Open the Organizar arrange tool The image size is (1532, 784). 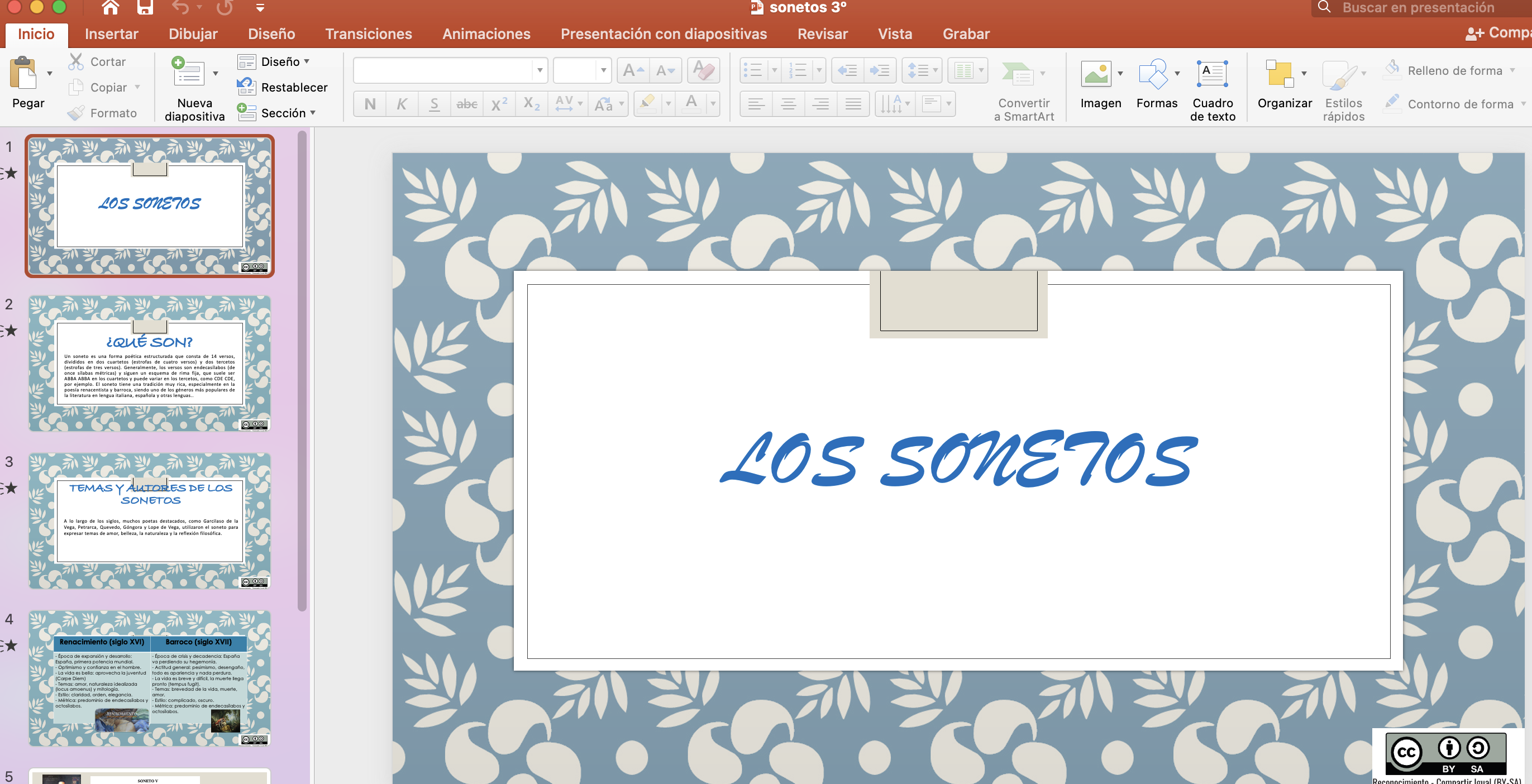pyautogui.click(x=1284, y=84)
